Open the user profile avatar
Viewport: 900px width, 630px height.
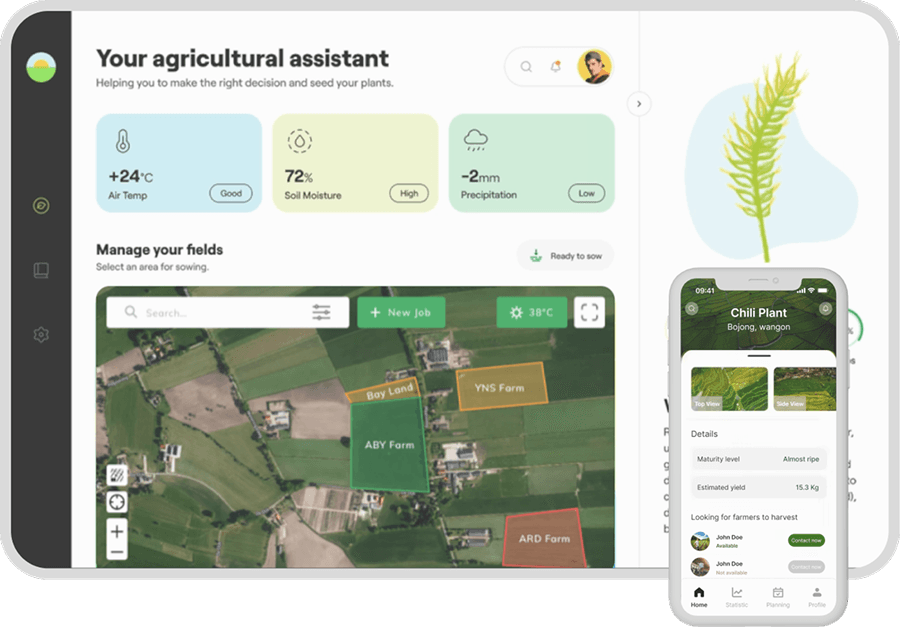[x=594, y=67]
